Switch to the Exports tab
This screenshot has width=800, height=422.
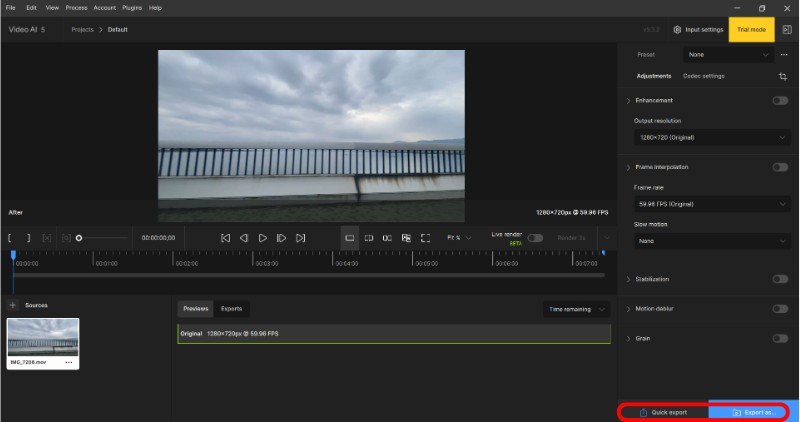pyautogui.click(x=231, y=309)
